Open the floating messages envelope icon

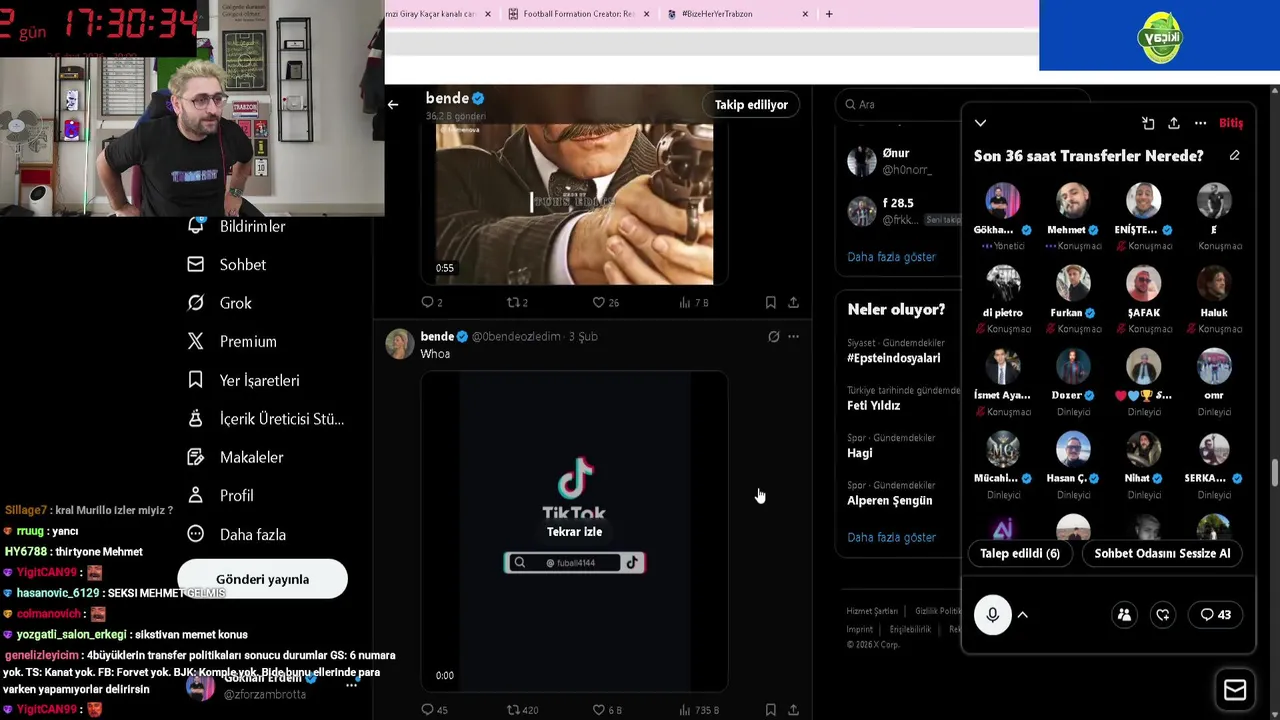pos(1235,690)
